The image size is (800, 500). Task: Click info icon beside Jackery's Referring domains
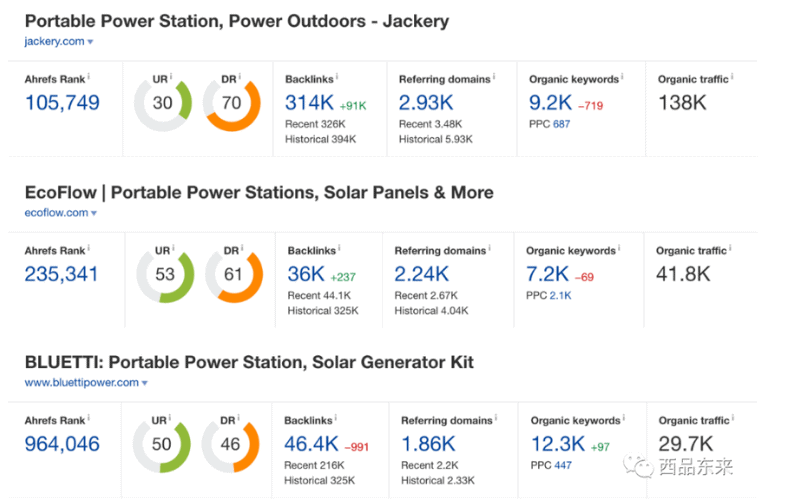(494, 77)
